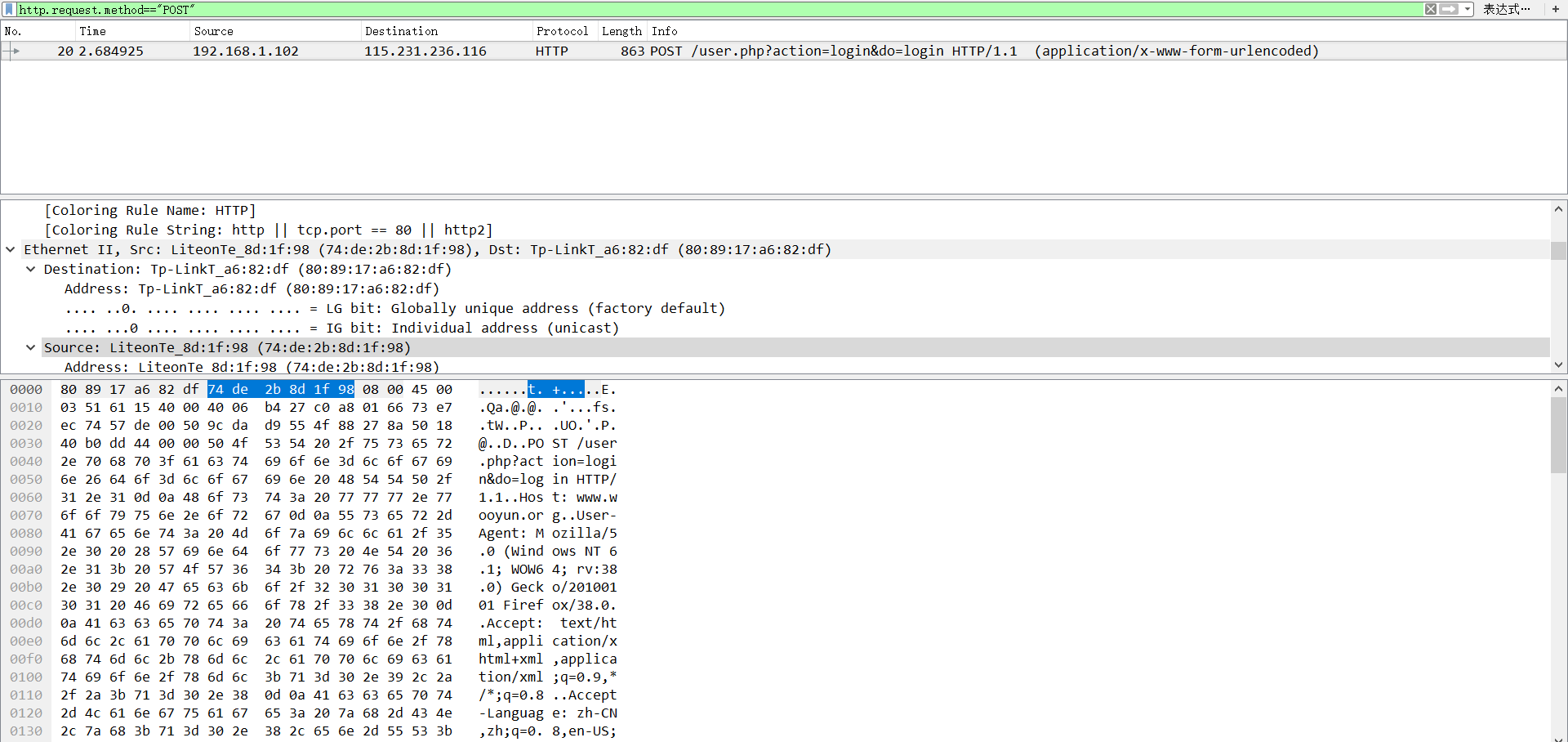Click the HTTP protocol cell of packet 20
1568x742 pixels.
tap(552, 51)
